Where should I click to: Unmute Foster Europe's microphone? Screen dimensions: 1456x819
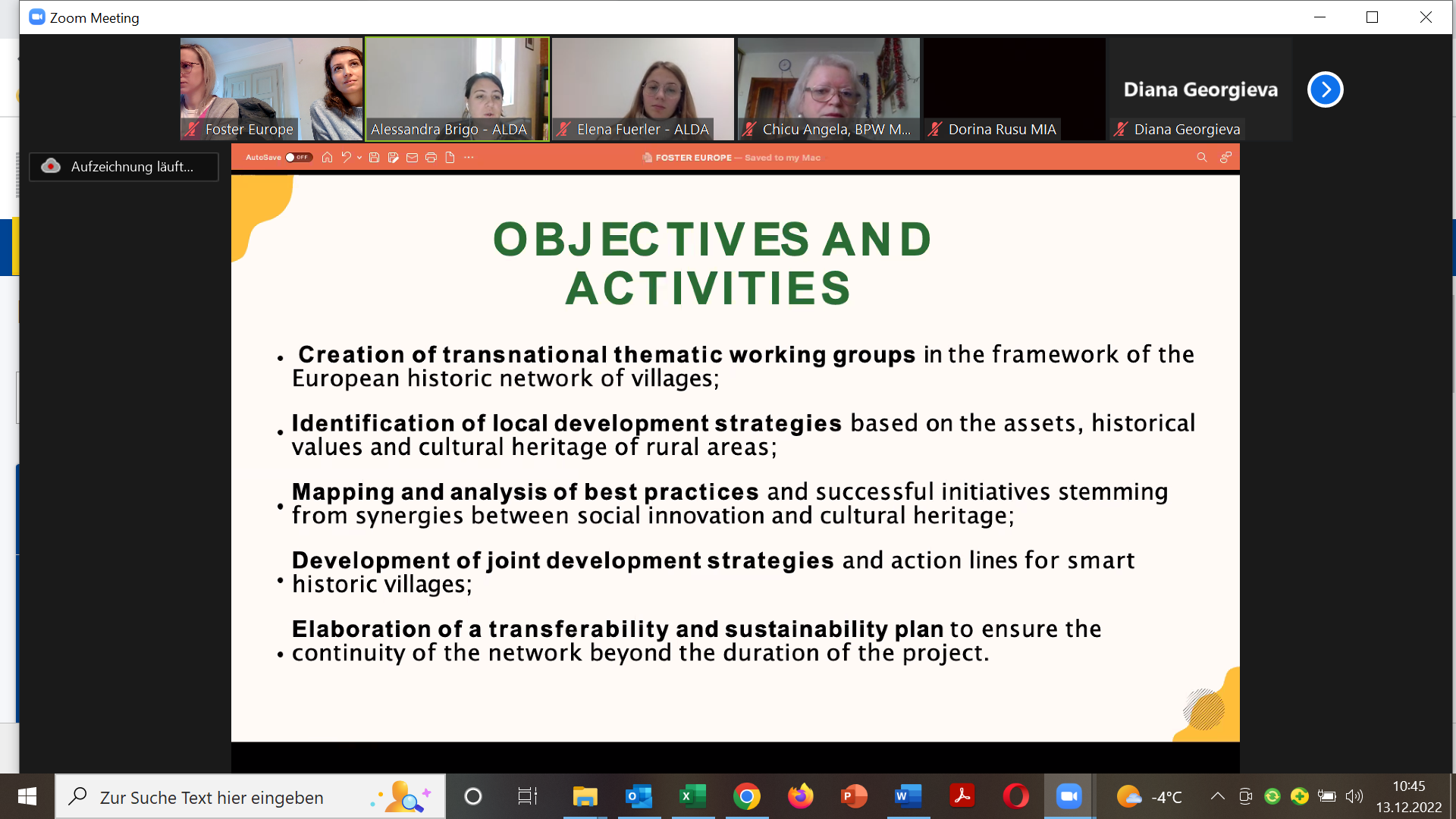click(190, 129)
